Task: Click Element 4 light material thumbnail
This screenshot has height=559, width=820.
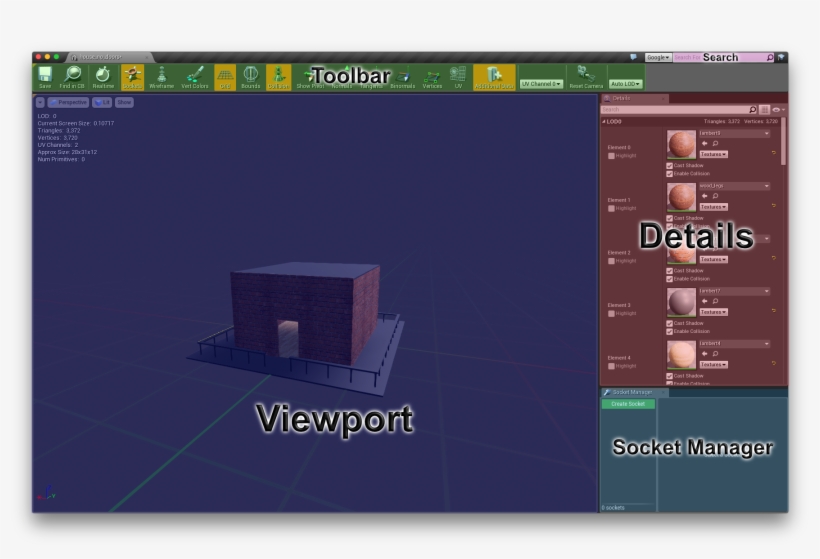Action: click(x=681, y=355)
